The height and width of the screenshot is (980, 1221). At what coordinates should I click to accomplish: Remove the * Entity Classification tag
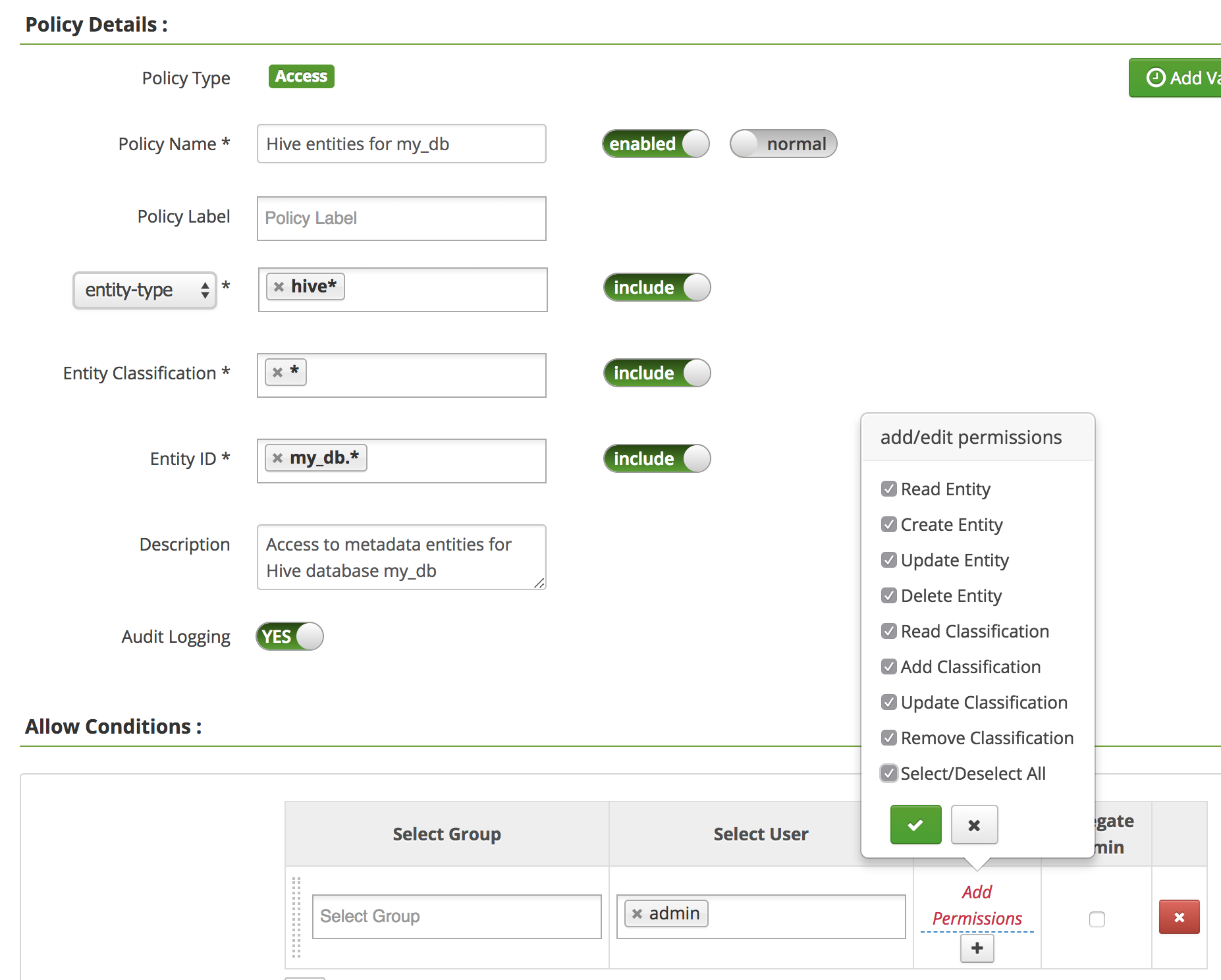278,372
